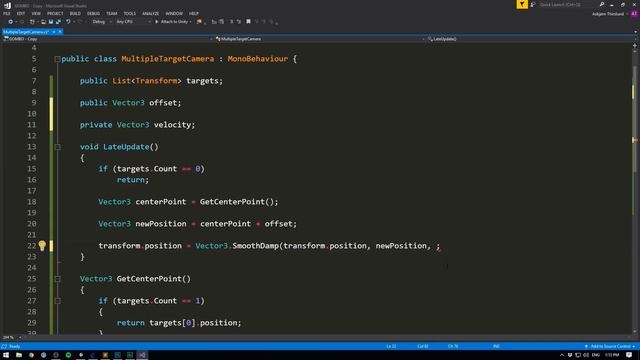This screenshot has height=360, width=640.
Task: Collapse the LateUpdate method outline
Action: [58, 147]
